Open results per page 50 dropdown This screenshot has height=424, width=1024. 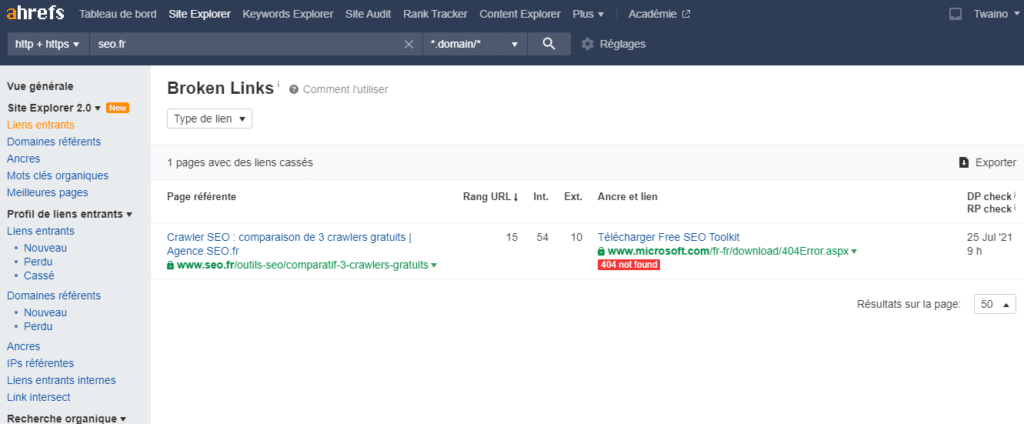995,304
